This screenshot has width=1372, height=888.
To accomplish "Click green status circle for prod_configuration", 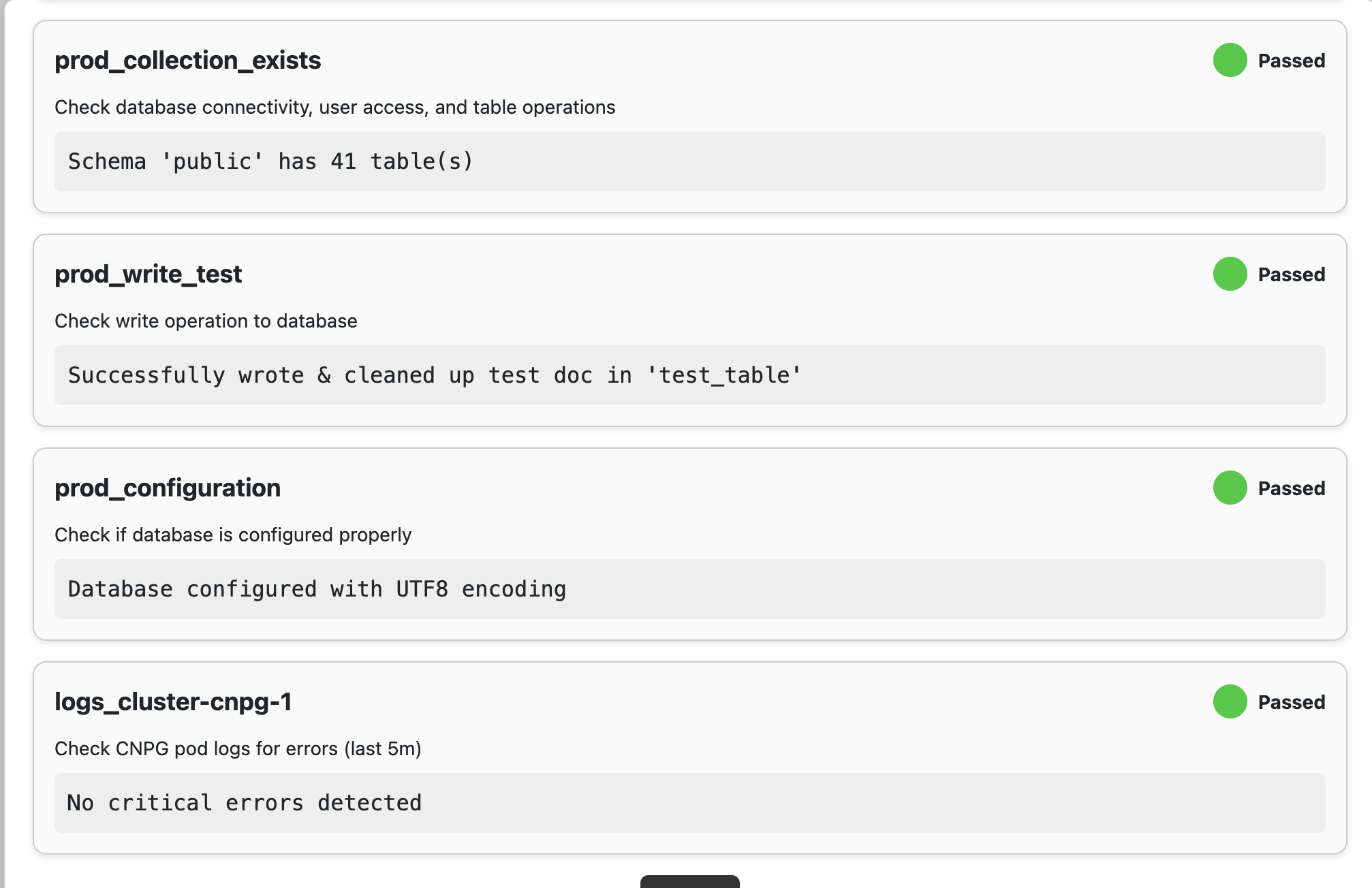I will 1230,488.
